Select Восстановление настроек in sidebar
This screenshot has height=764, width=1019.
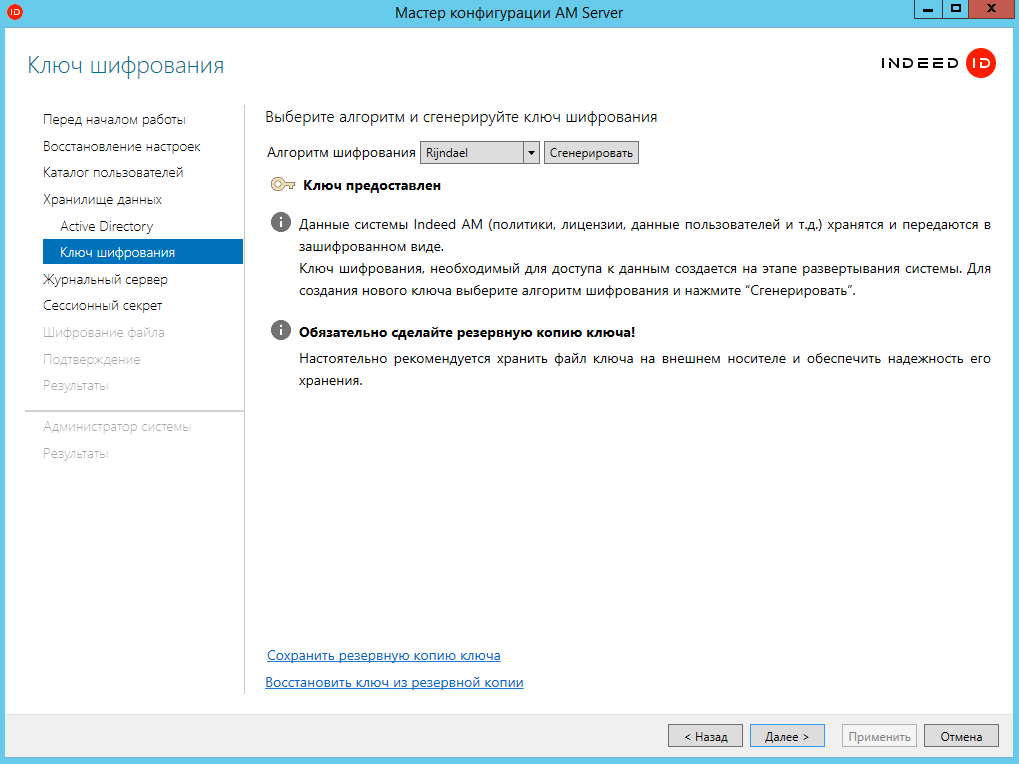click(x=121, y=147)
